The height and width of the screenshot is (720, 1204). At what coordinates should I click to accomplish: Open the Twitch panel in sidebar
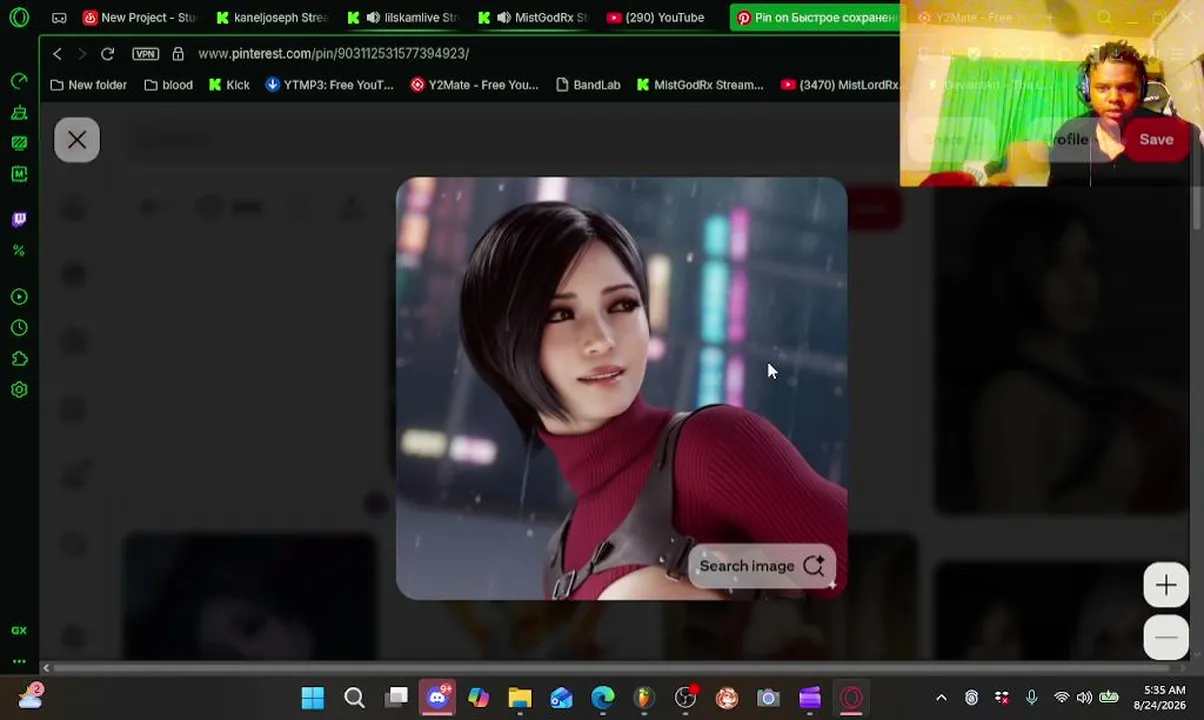tap(19, 219)
